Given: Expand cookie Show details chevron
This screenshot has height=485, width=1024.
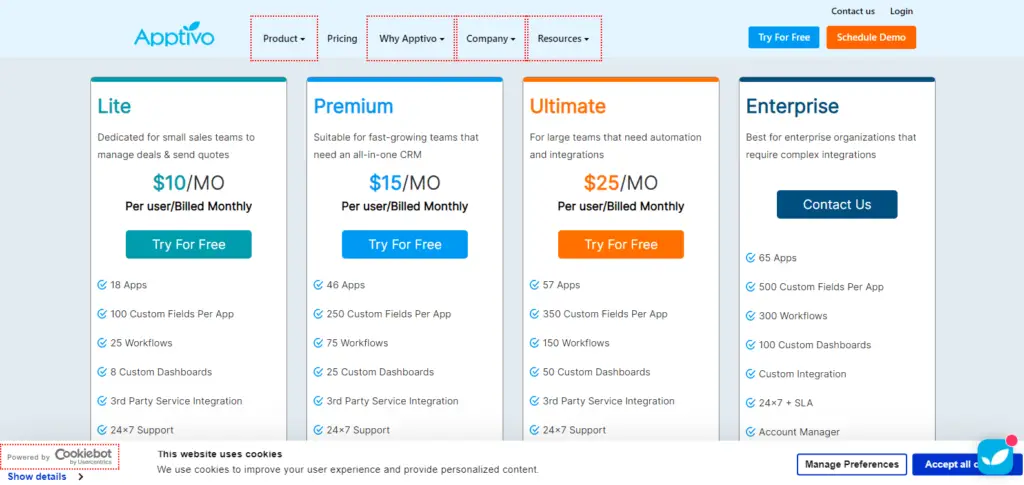Looking at the screenshot, I should pos(80,477).
